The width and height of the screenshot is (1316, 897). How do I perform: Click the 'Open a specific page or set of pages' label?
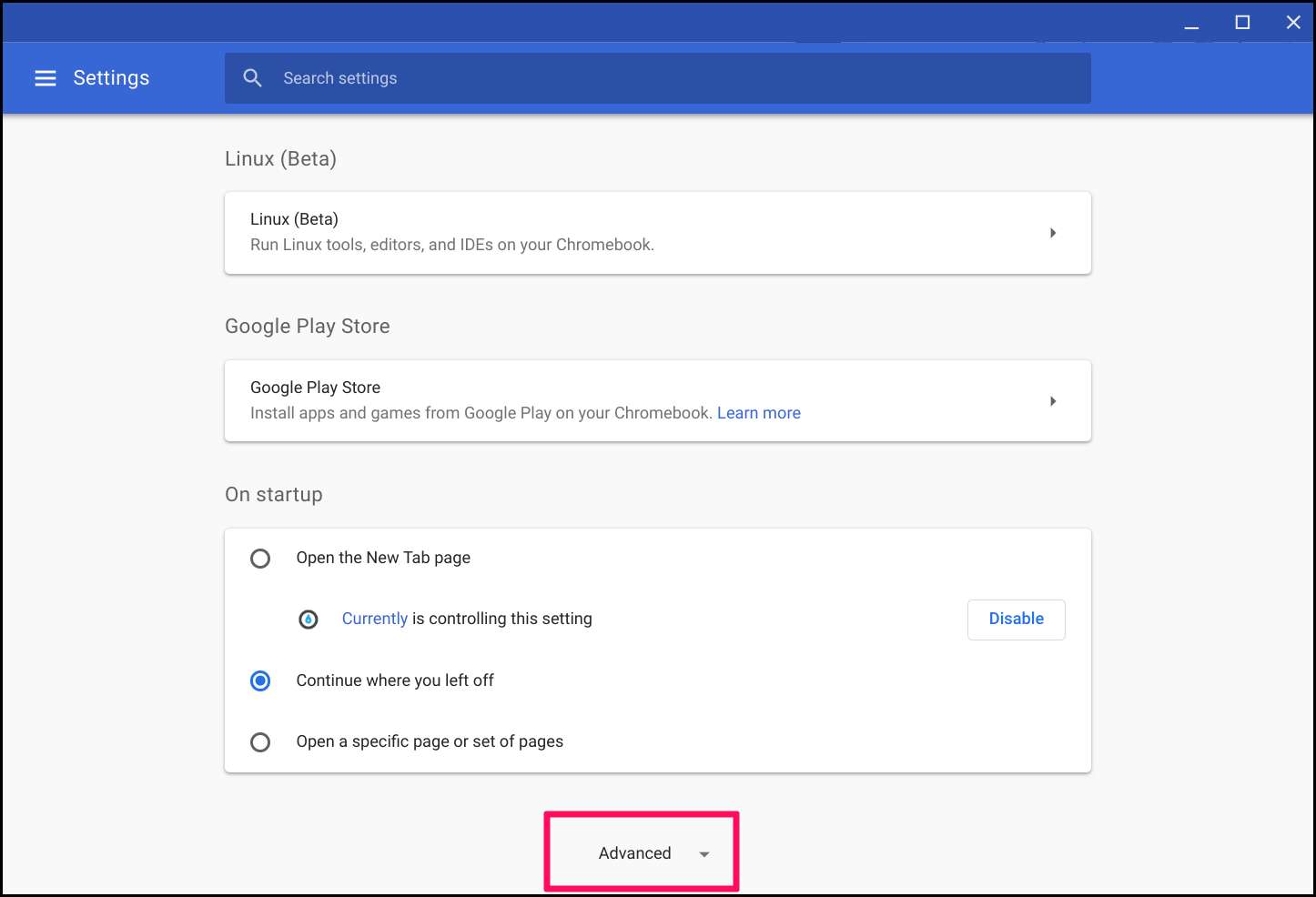point(430,741)
